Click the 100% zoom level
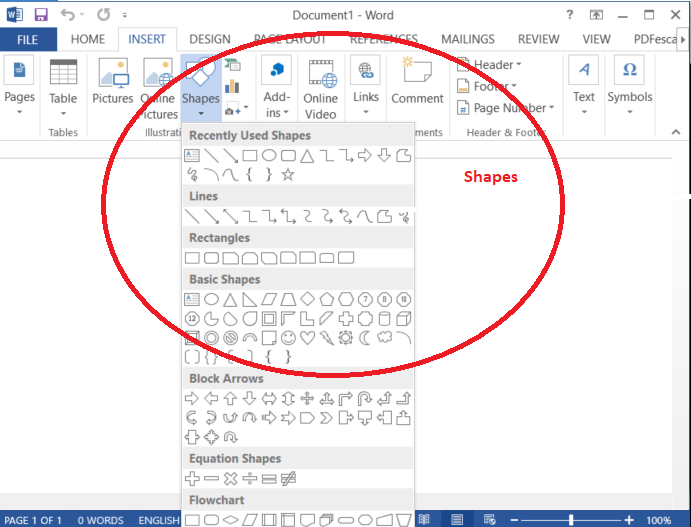The image size is (691, 527). (658, 520)
